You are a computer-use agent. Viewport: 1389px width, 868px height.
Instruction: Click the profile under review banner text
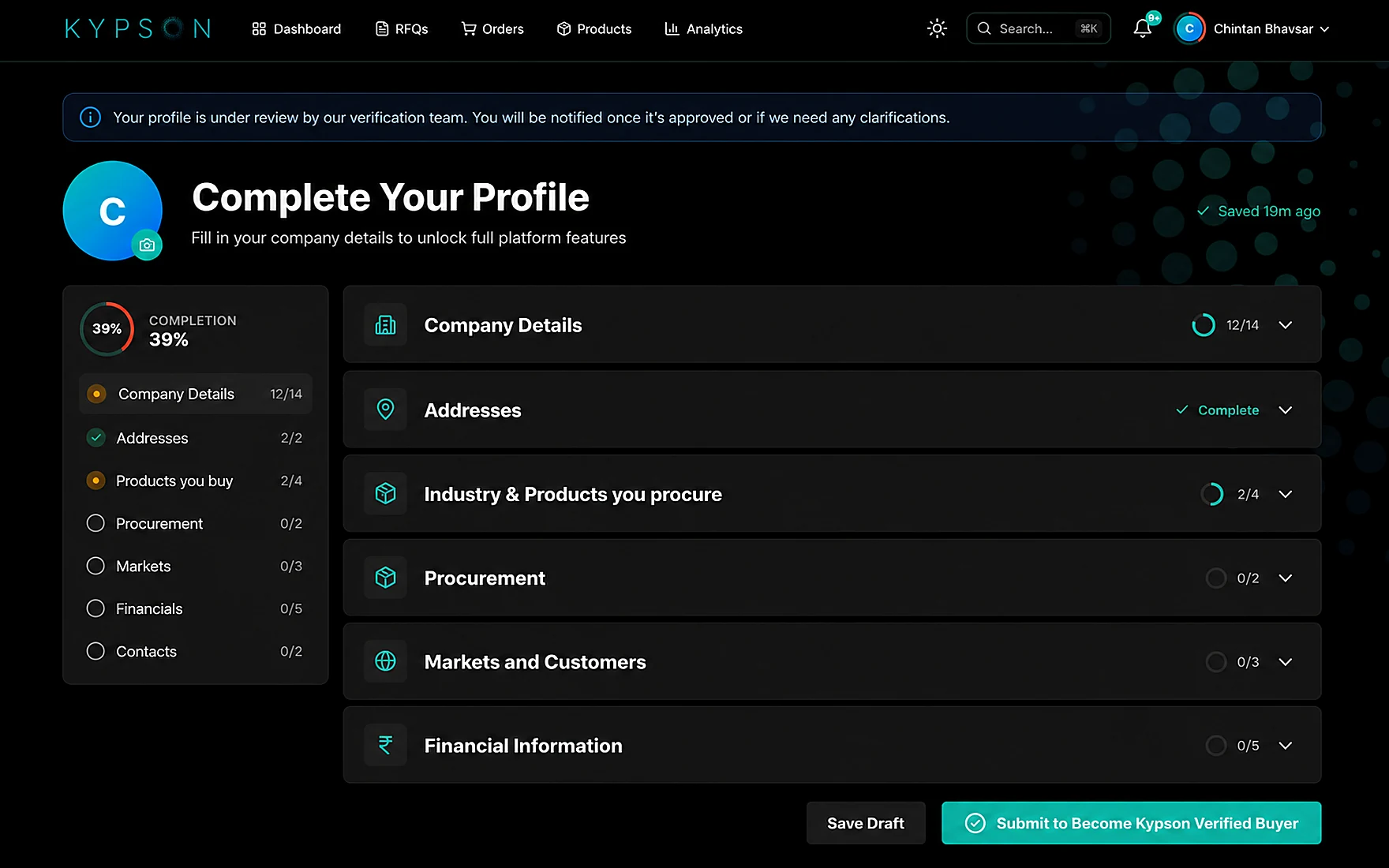pos(531,118)
